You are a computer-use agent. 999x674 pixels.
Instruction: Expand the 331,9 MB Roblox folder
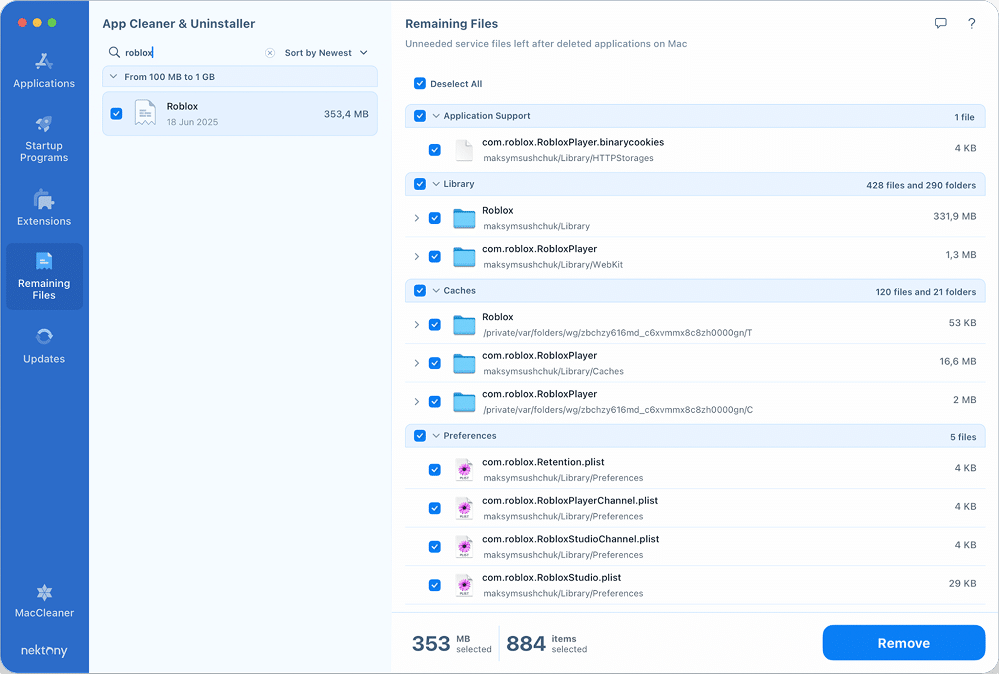417,218
